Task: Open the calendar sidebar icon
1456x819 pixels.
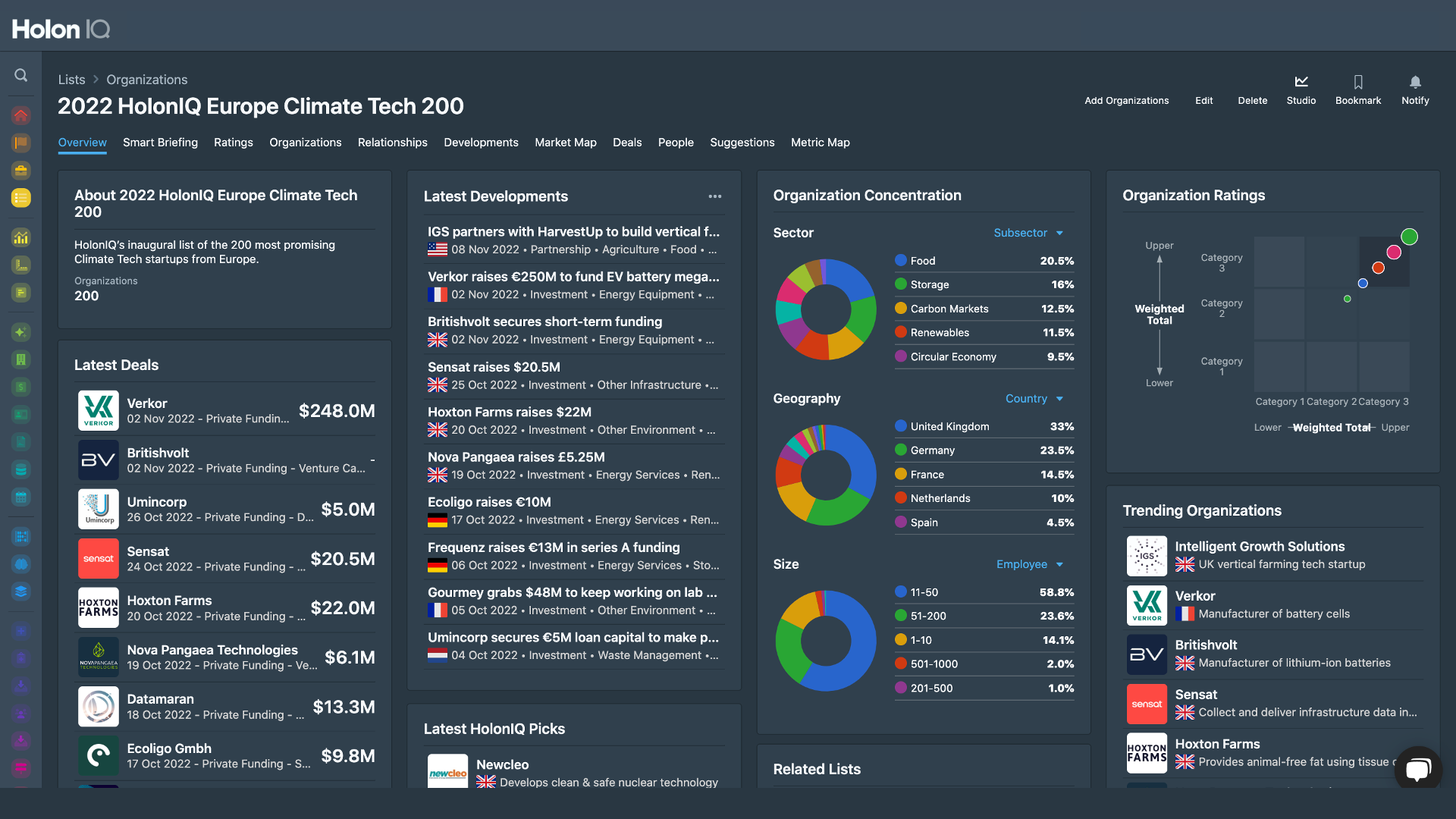Action: 20,497
